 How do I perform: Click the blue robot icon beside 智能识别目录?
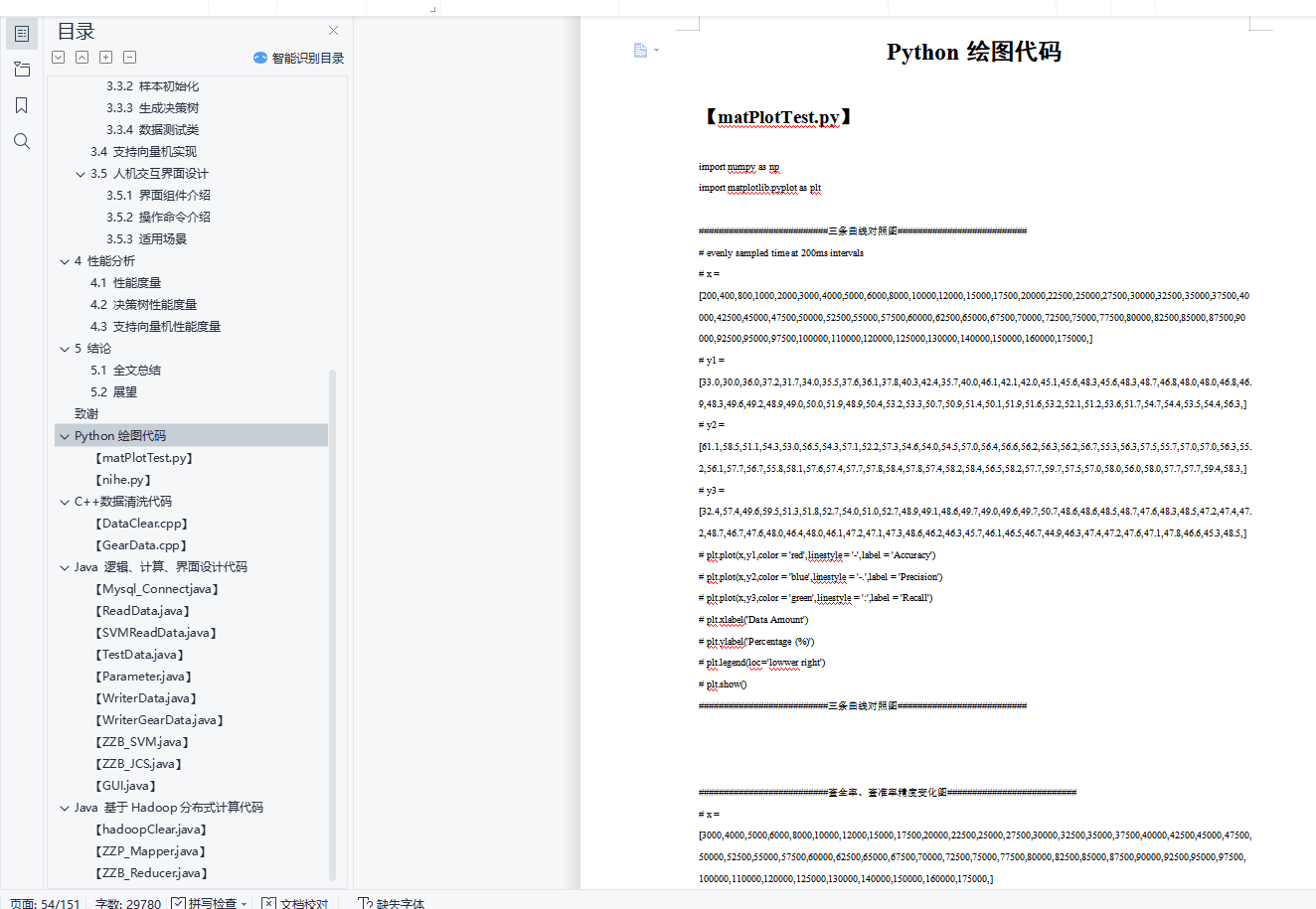[x=260, y=58]
